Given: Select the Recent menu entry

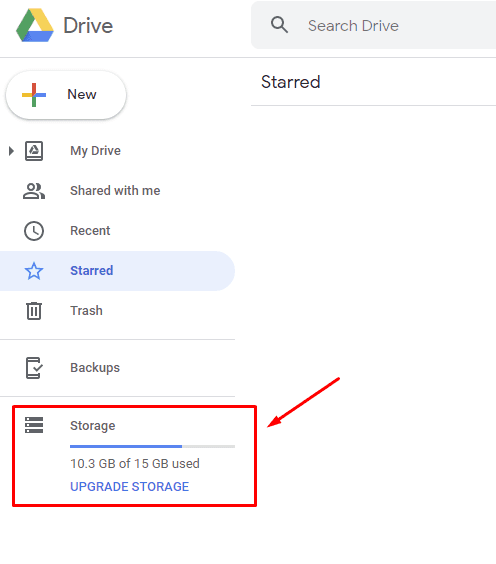Looking at the screenshot, I should pos(90,231).
